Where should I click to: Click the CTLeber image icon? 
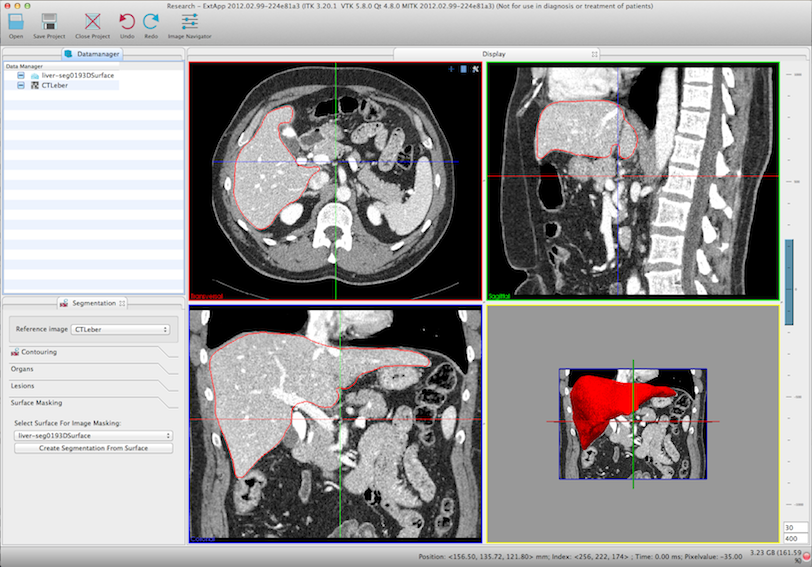click(35, 85)
